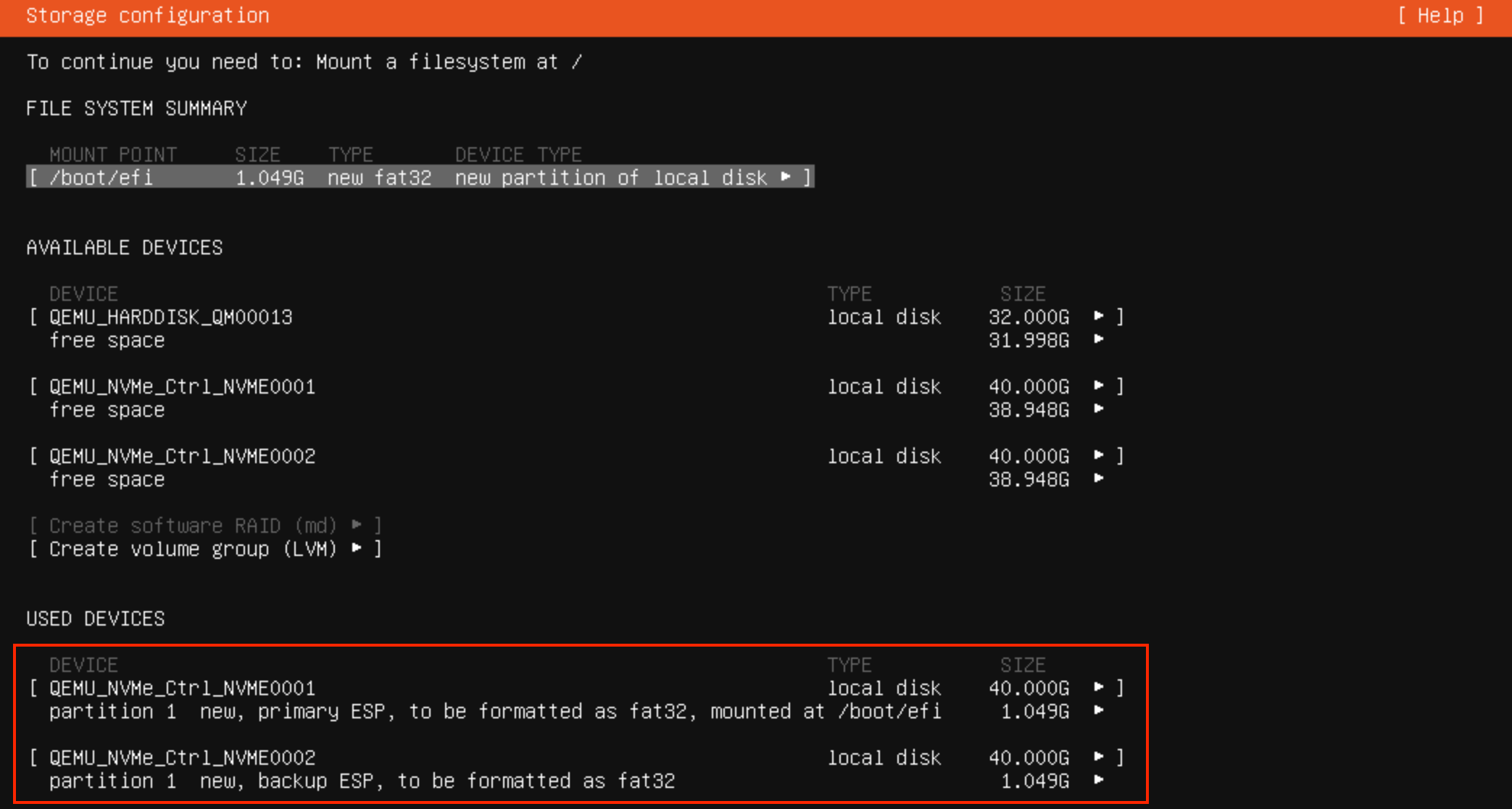Open free space menu under NVME0001

tap(1099, 410)
